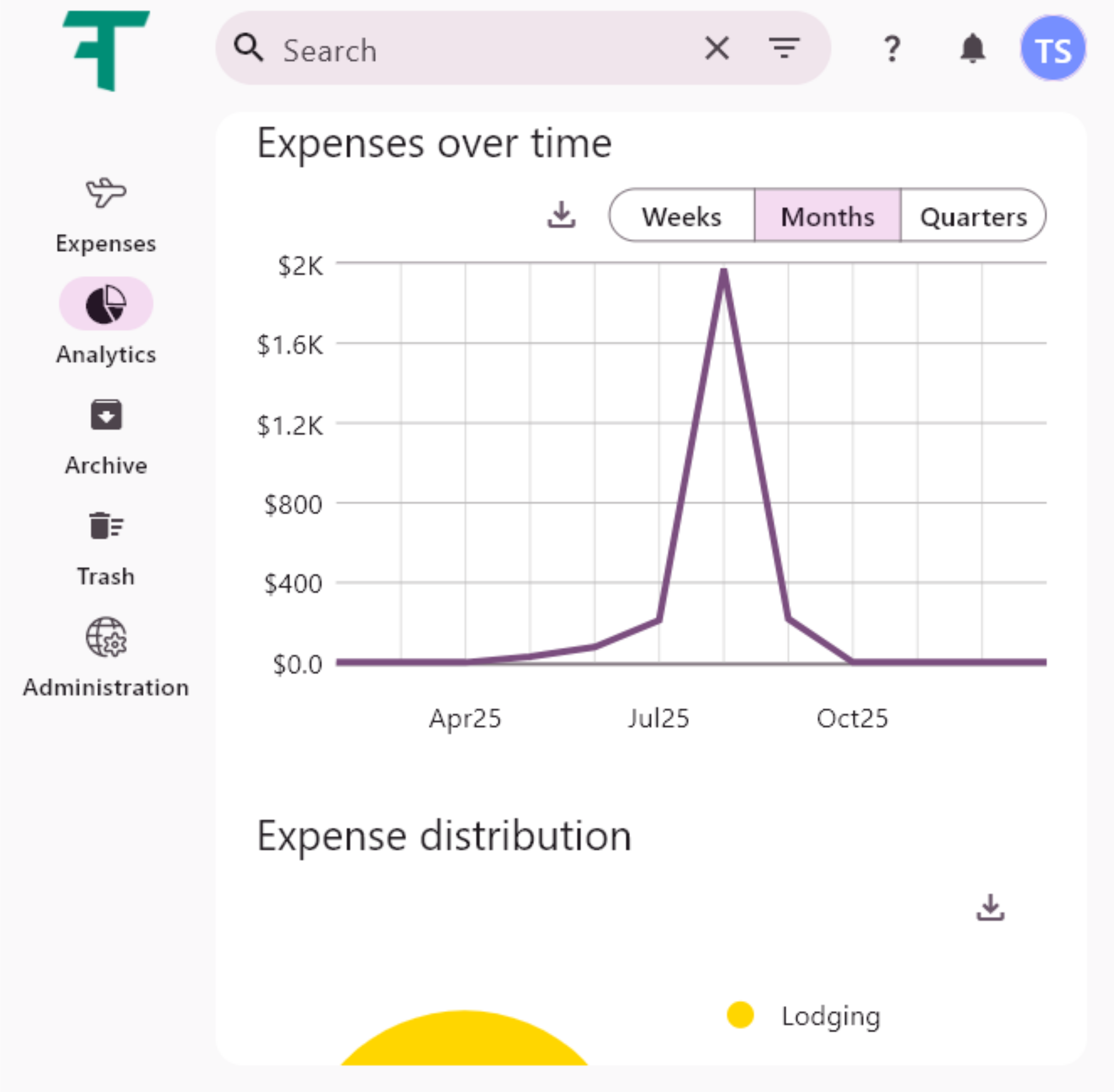Open the Archive section
Image resolution: width=1114 pixels, height=1092 pixels.
[106, 415]
